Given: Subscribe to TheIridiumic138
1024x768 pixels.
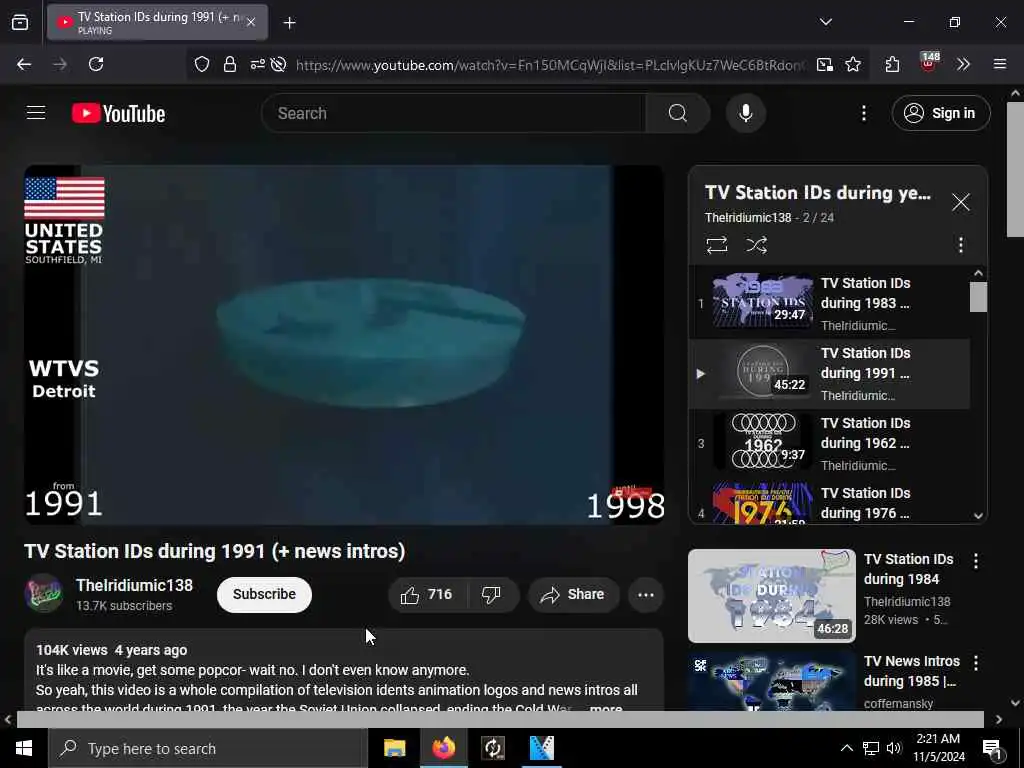Looking at the screenshot, I should point(264,594).
